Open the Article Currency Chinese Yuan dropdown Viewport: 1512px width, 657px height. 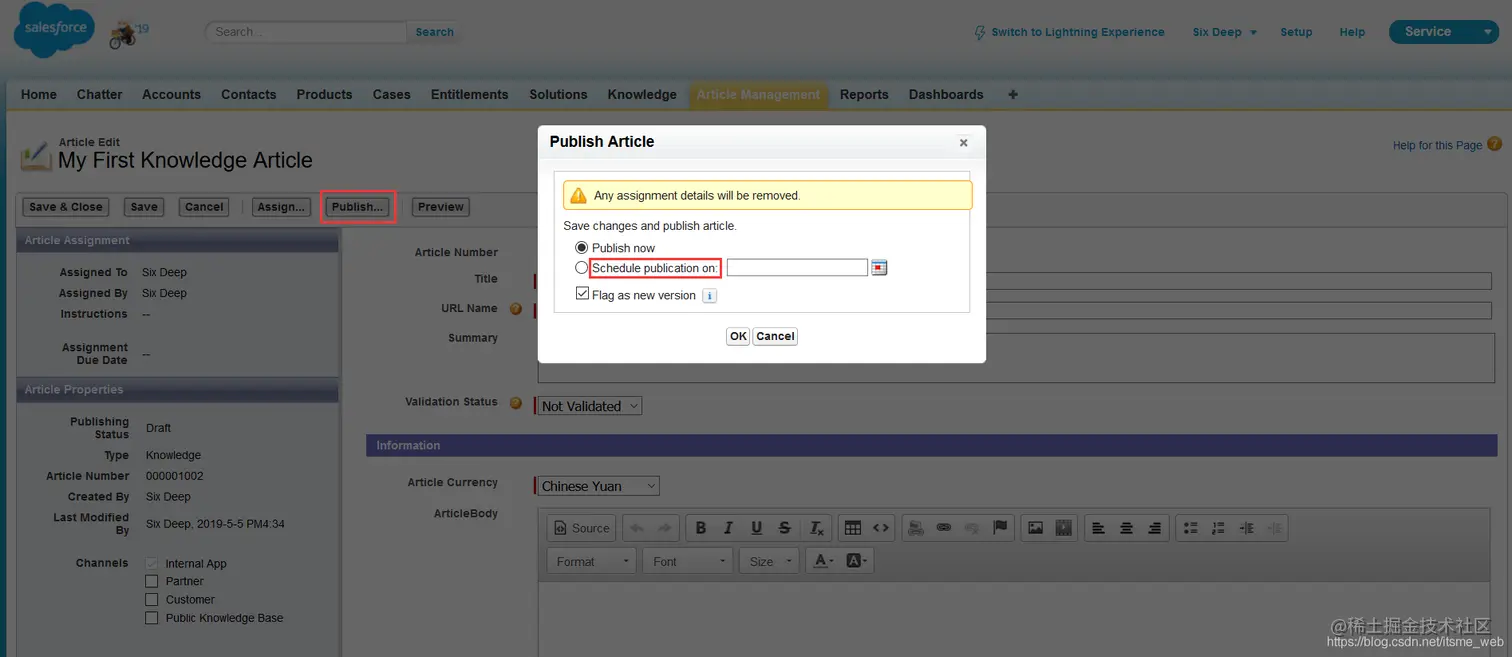599,486
